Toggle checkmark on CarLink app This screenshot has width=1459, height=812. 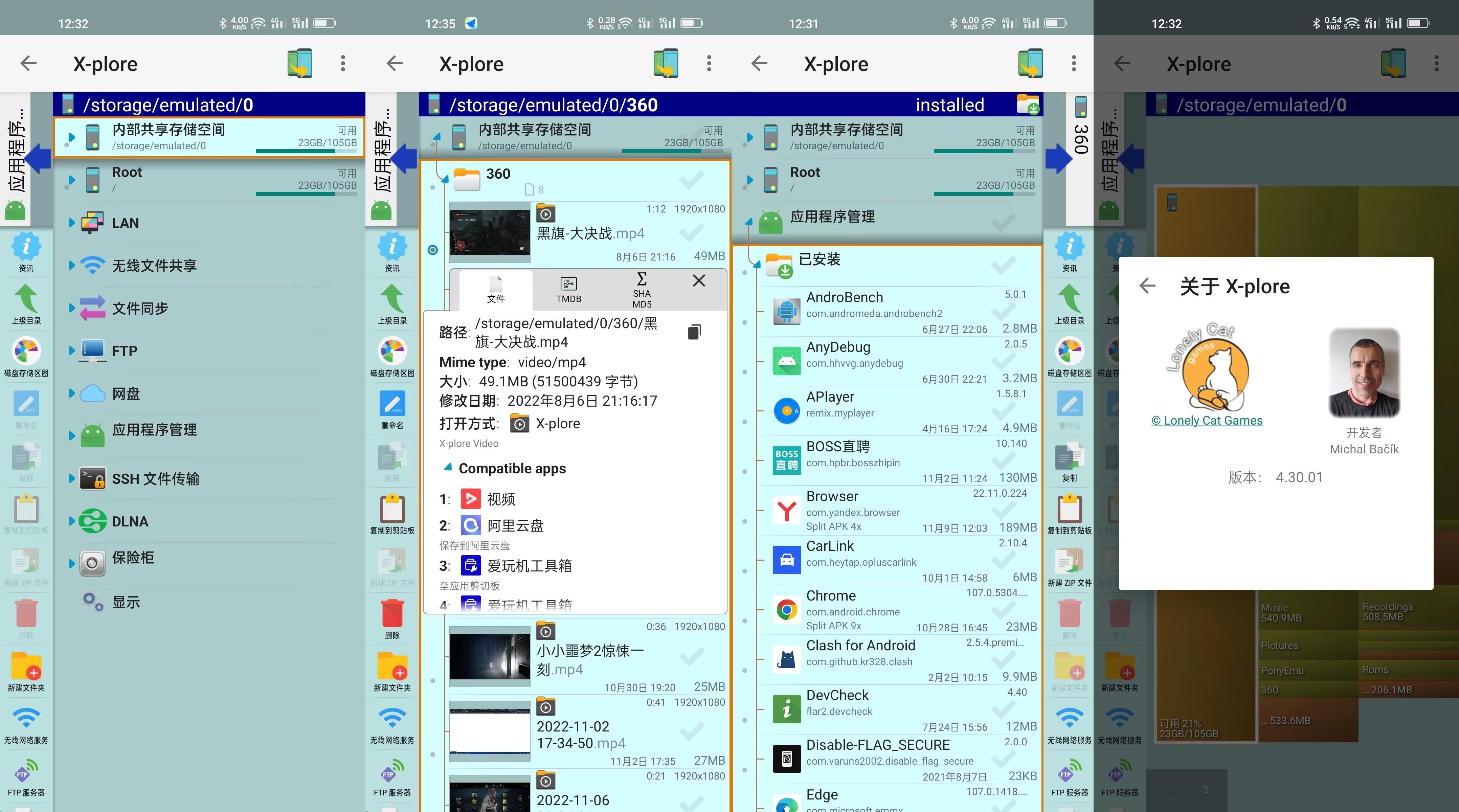coord(1003,561)
